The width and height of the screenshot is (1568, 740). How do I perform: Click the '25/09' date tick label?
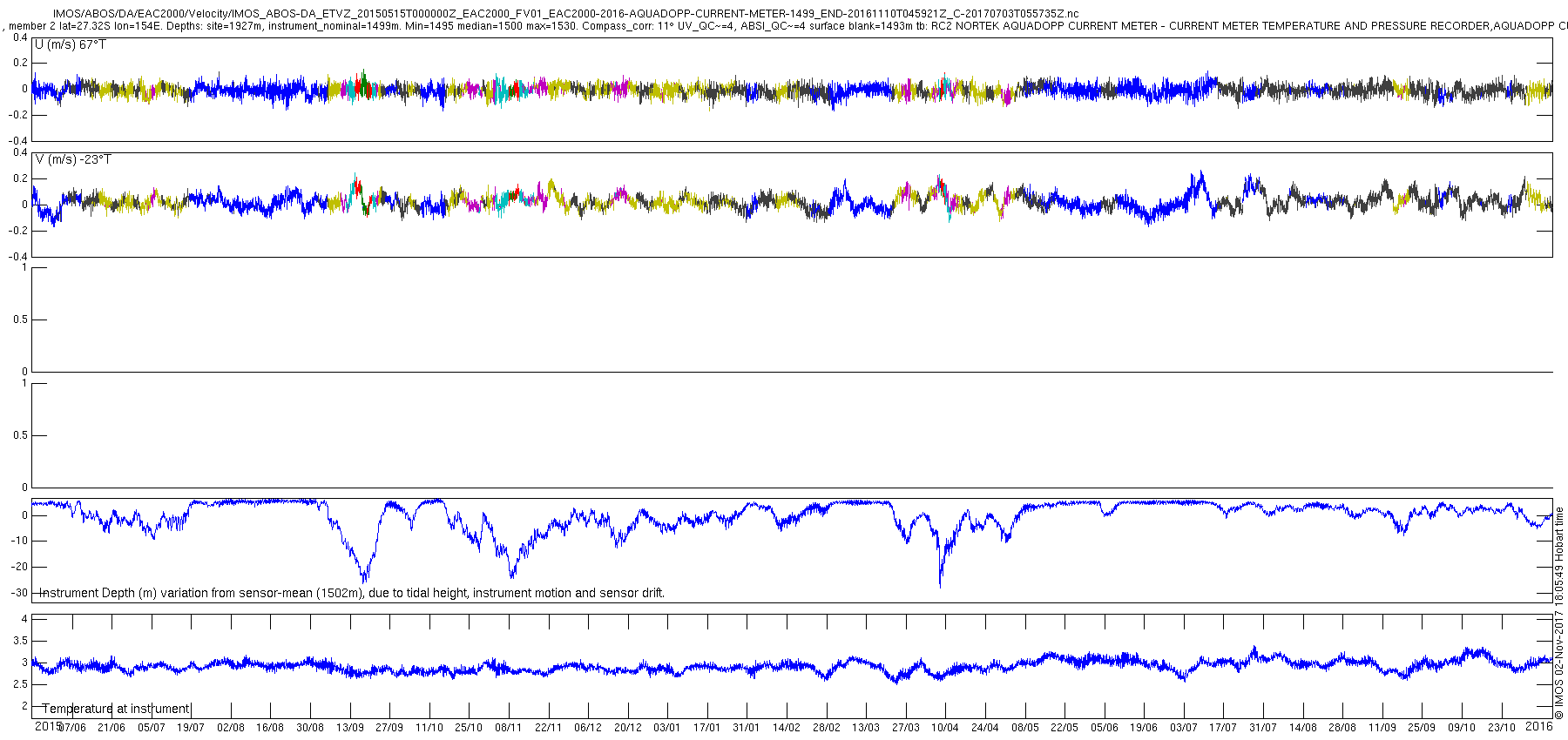1422,728
